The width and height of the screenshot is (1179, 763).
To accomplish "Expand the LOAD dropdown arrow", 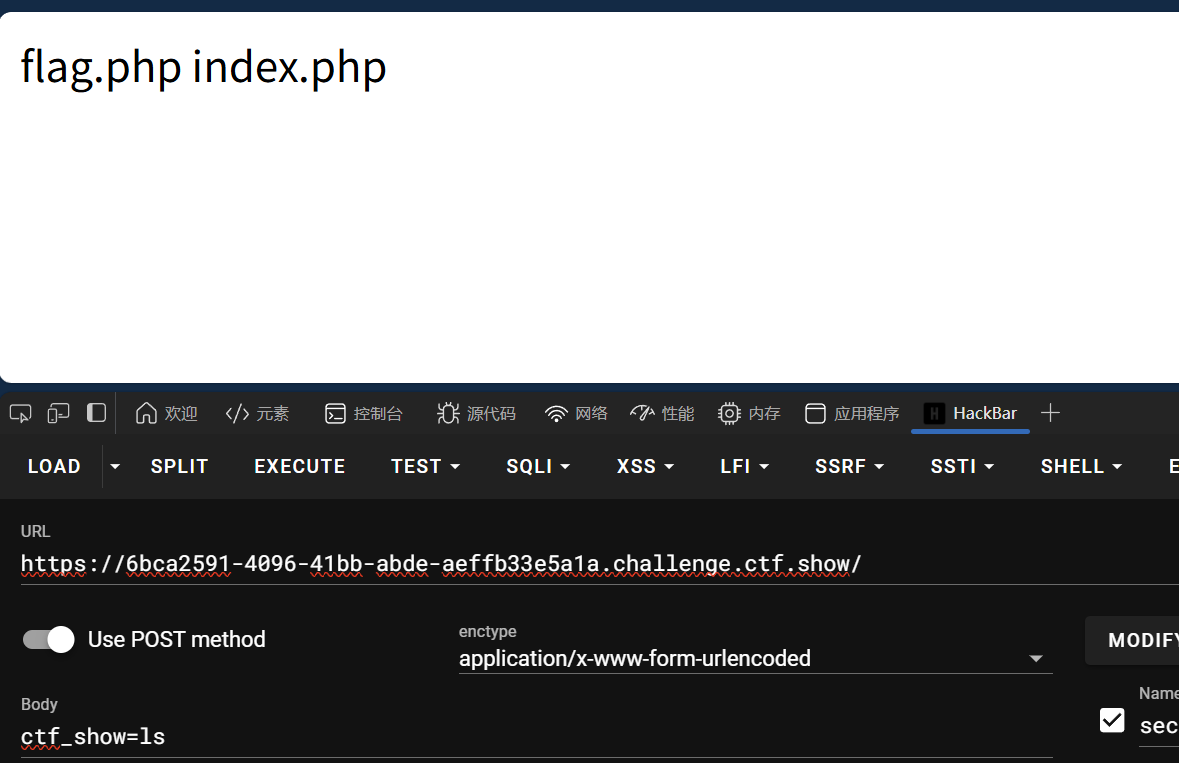I will 115,467.
